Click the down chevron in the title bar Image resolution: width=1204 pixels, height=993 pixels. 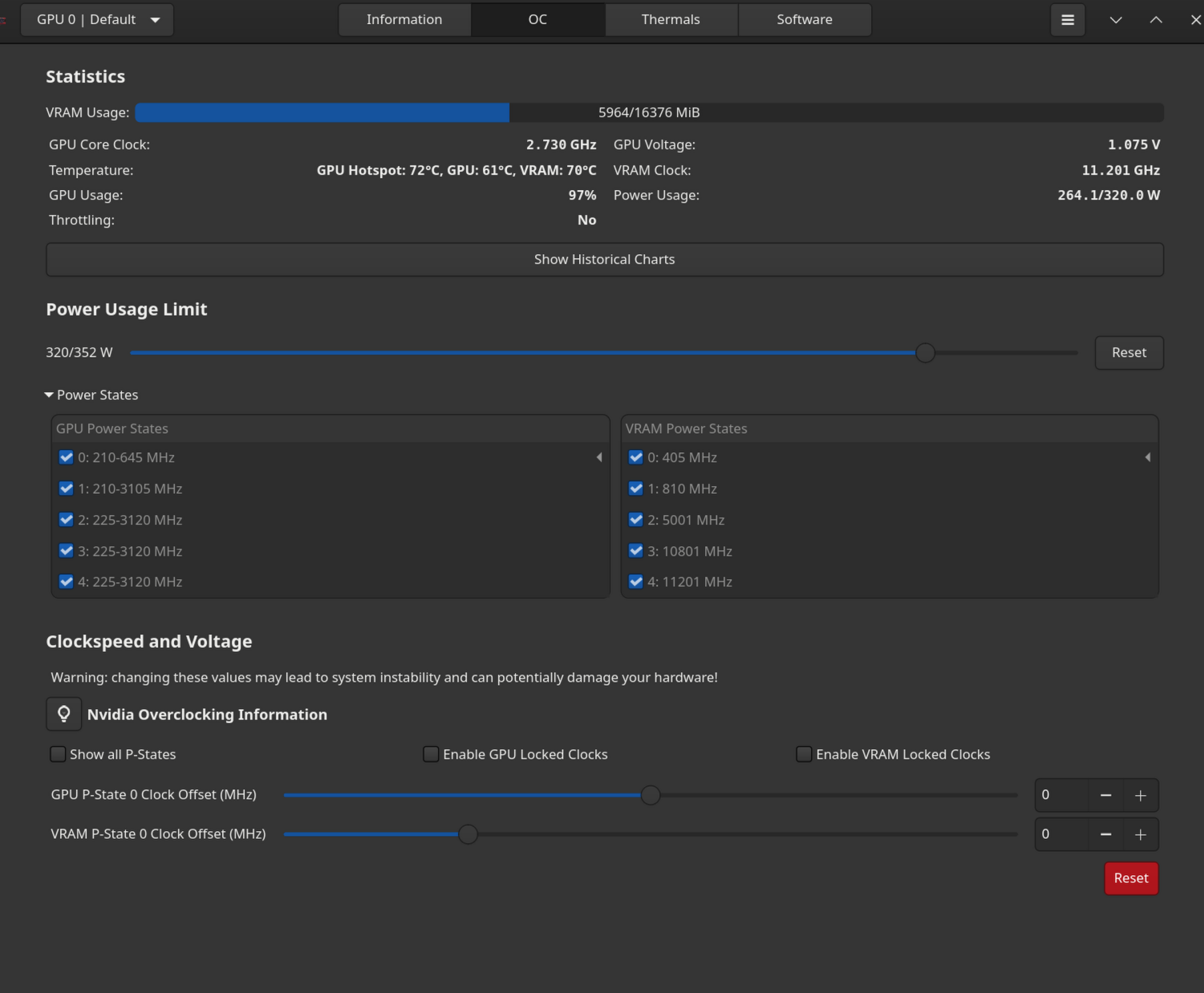point(1116,20)
